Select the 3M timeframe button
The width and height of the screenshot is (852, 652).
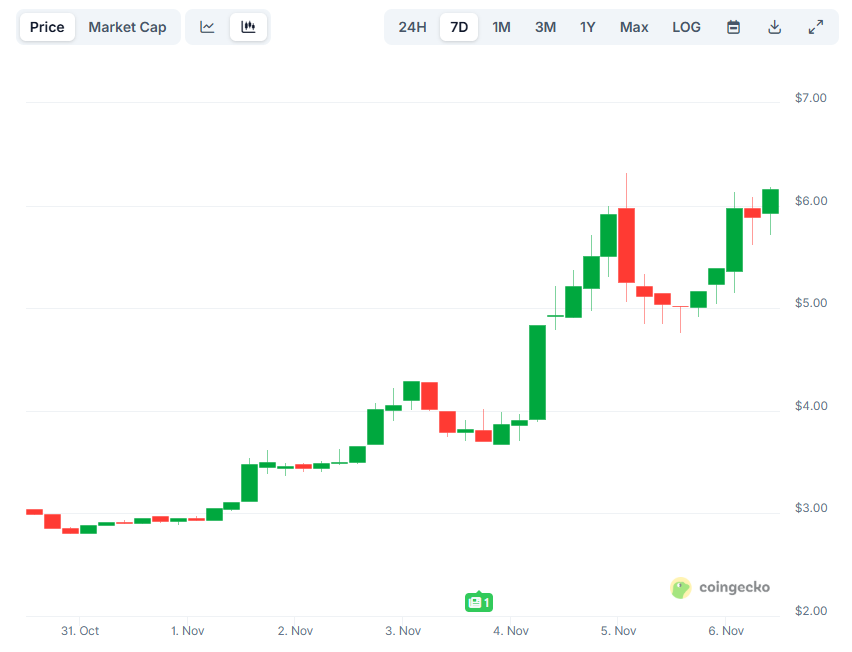545,27
